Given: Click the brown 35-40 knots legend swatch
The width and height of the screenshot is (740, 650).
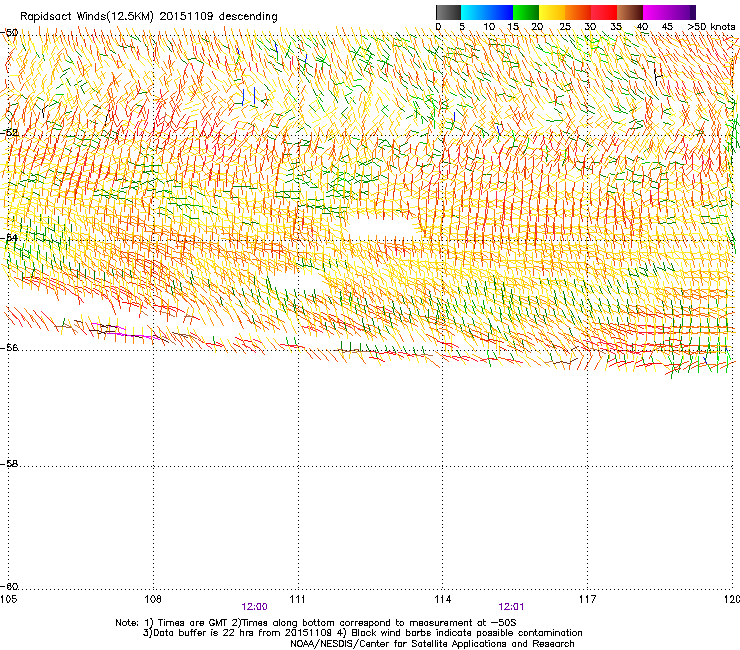Looking at the screenshot, I should tap(630, 12).
